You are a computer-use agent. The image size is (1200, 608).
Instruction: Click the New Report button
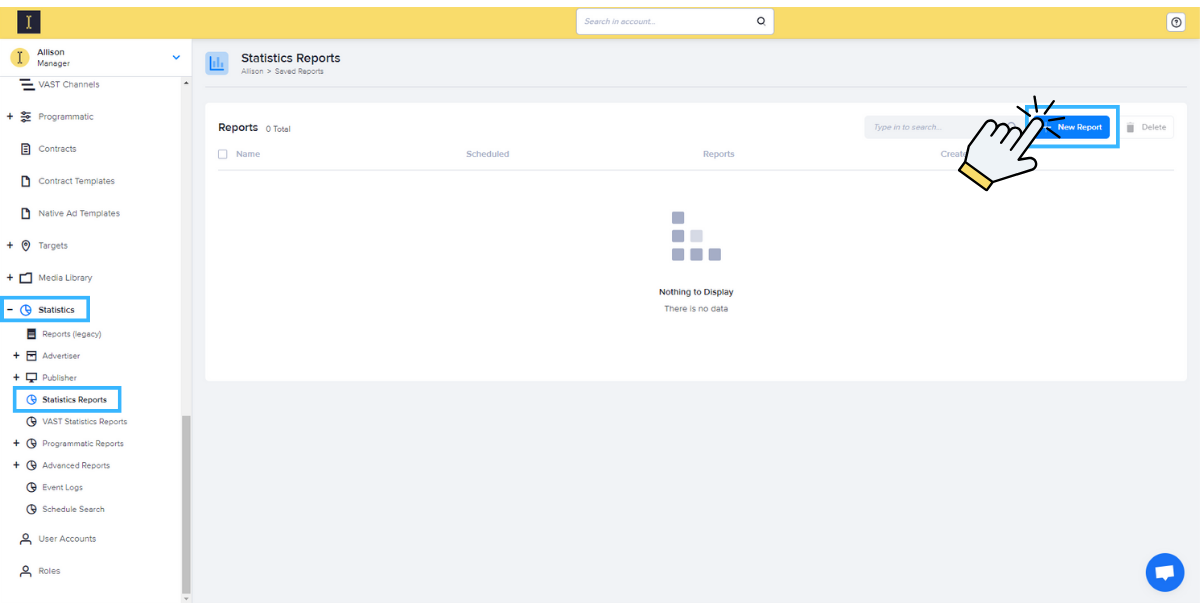pyautogui.click(x=1078, y=127)
